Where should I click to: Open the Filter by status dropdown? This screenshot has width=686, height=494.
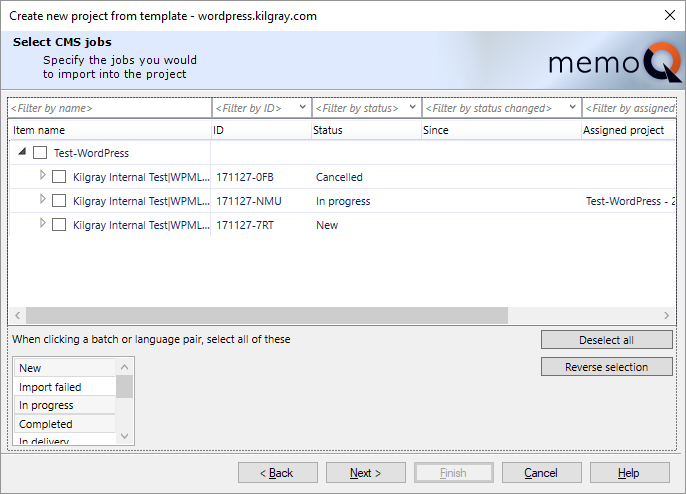click(x=412, y=107)
